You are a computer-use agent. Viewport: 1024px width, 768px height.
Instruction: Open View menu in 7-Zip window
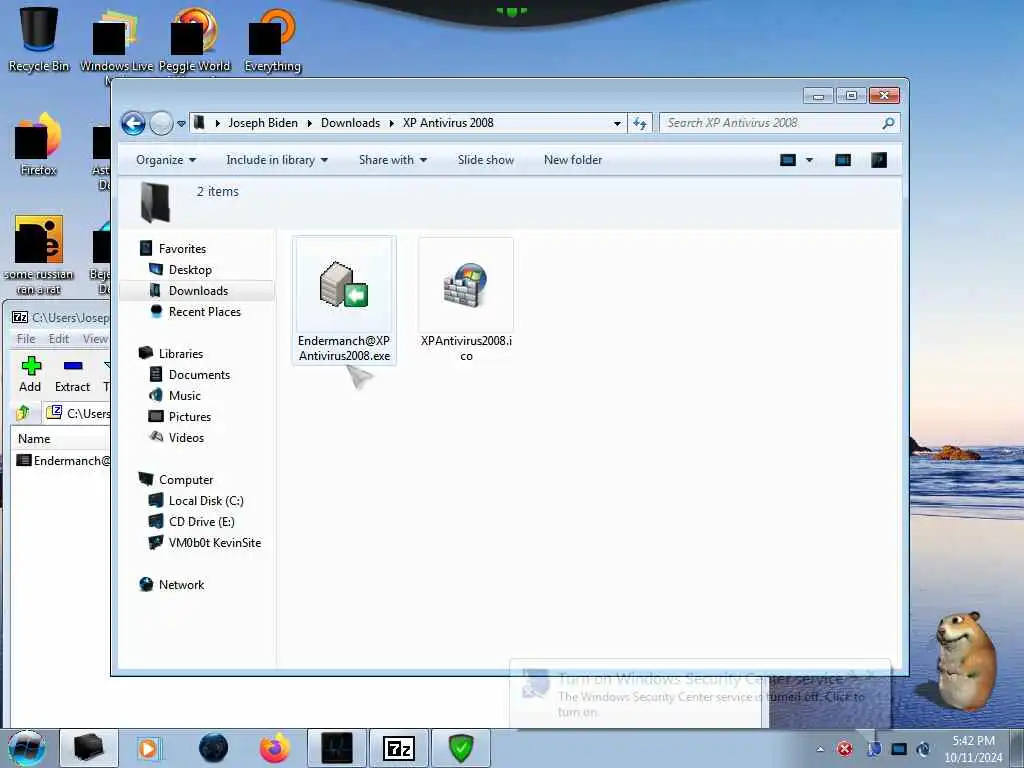95,338
